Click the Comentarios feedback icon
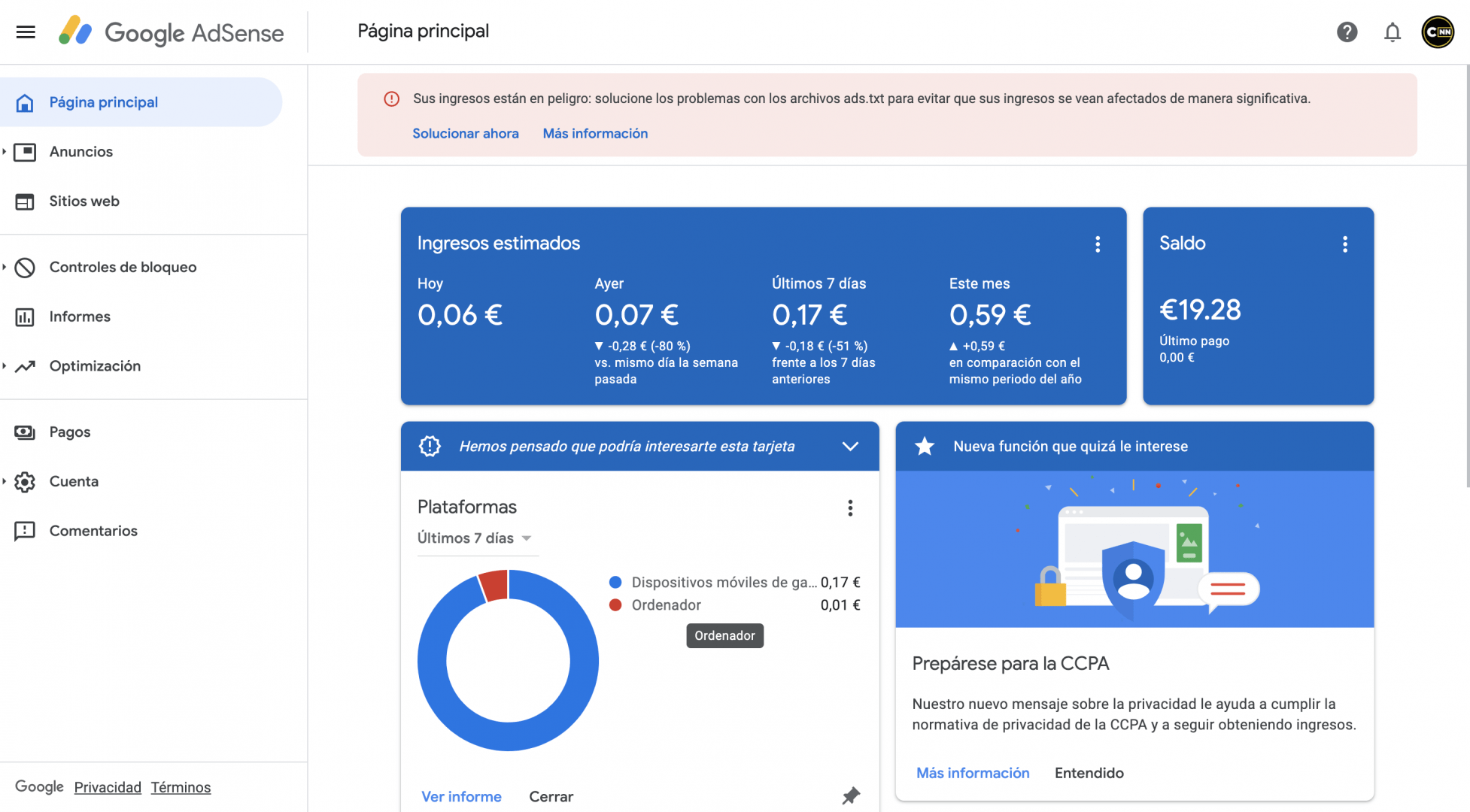1470x812 pixels. [x=25, y=532]
